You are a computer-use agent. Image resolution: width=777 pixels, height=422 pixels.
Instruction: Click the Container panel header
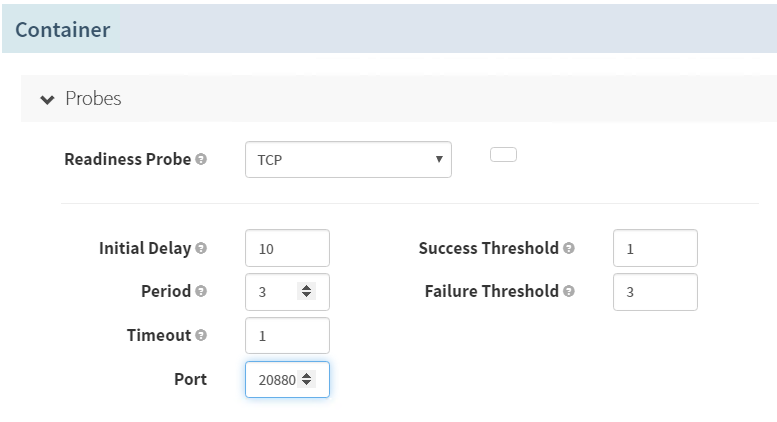click(62, 30)
